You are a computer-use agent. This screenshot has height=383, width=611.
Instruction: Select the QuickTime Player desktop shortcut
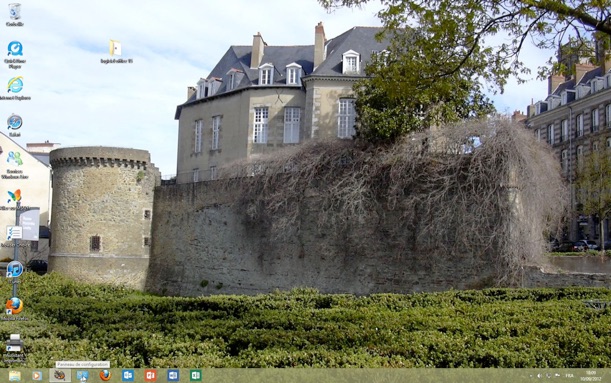pyautogui.click(x=15, y=54)
